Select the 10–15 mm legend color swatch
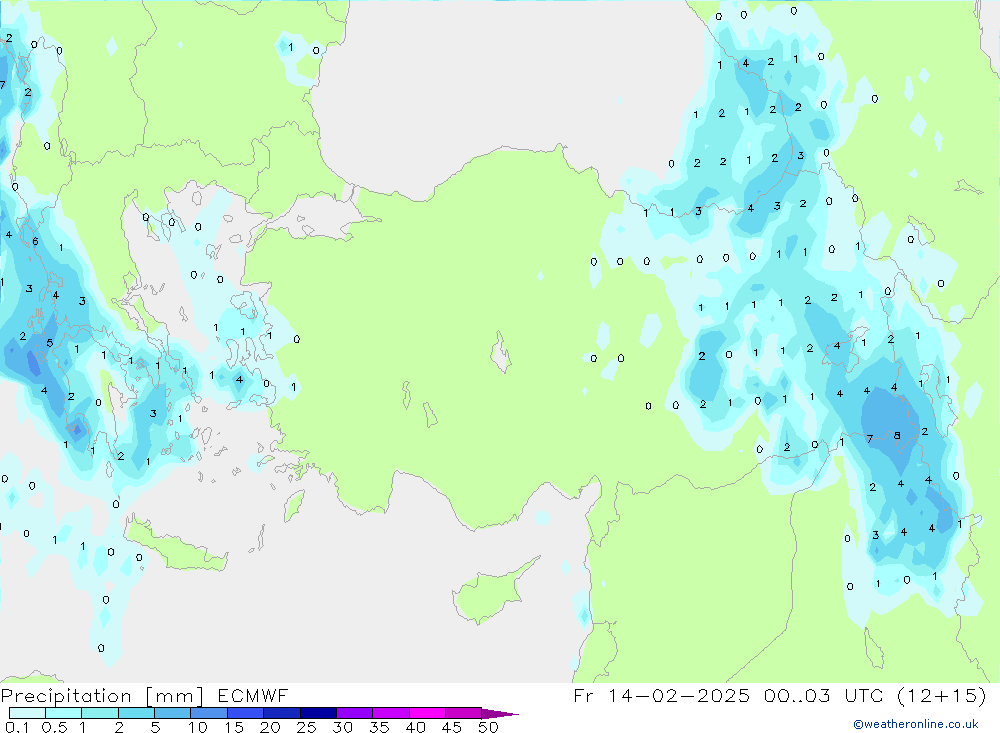Image resolution: width=1000 pixels, height=733 pixels. pos(209,713)
